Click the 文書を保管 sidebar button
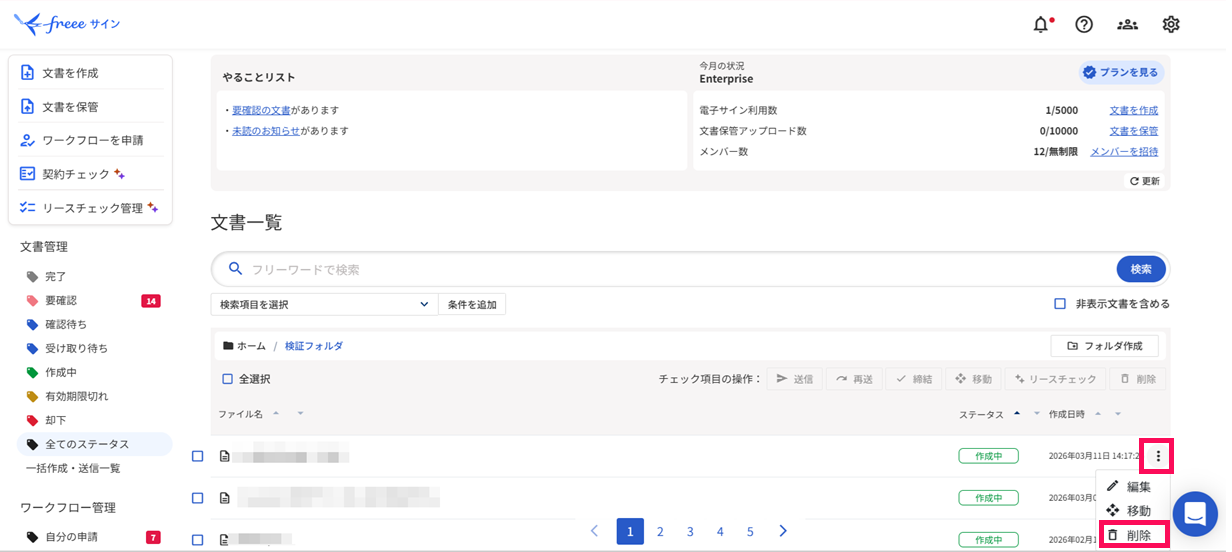The width and height of the screenshot is (1232, 552). (x=90, y=106)
